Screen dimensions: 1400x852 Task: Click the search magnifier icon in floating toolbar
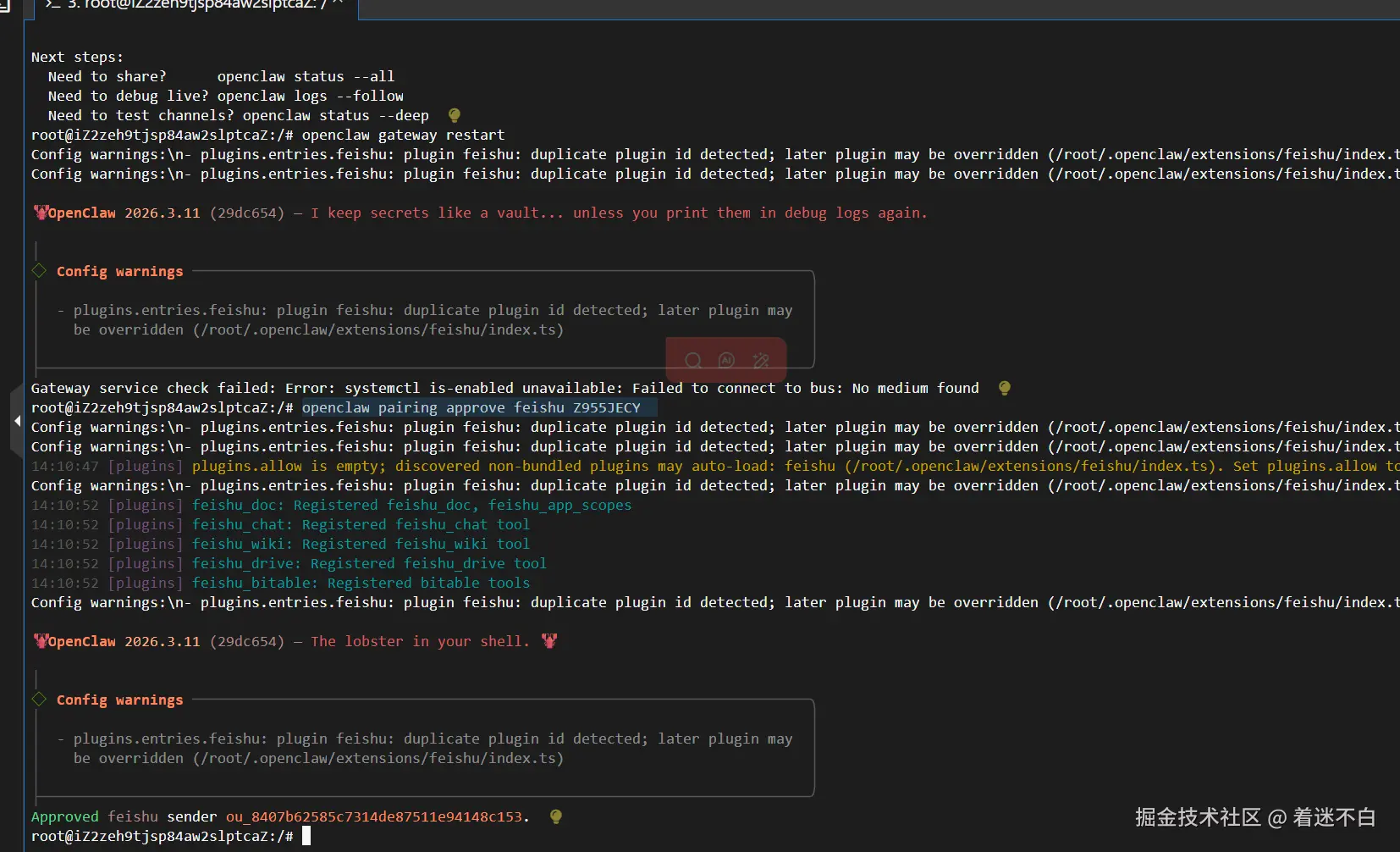coord(693,361)
